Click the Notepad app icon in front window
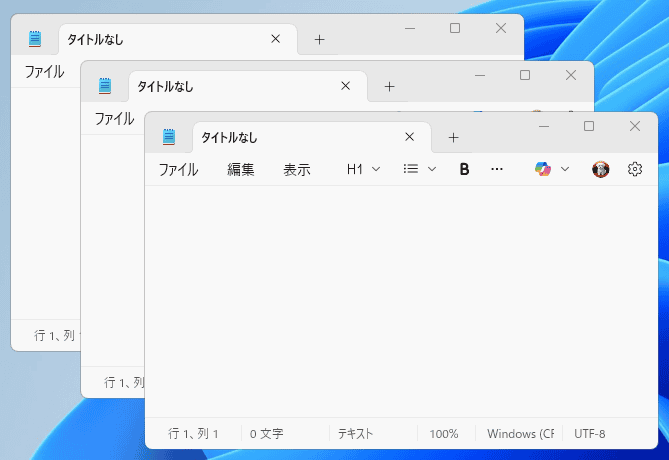The height and width of the screenshot is (460, 669). [x=169, y=137]
